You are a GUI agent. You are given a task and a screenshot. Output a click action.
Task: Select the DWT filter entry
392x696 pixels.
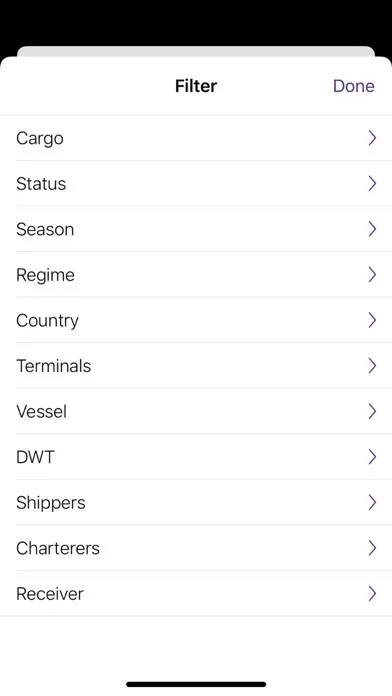click(x=196, y=457)
